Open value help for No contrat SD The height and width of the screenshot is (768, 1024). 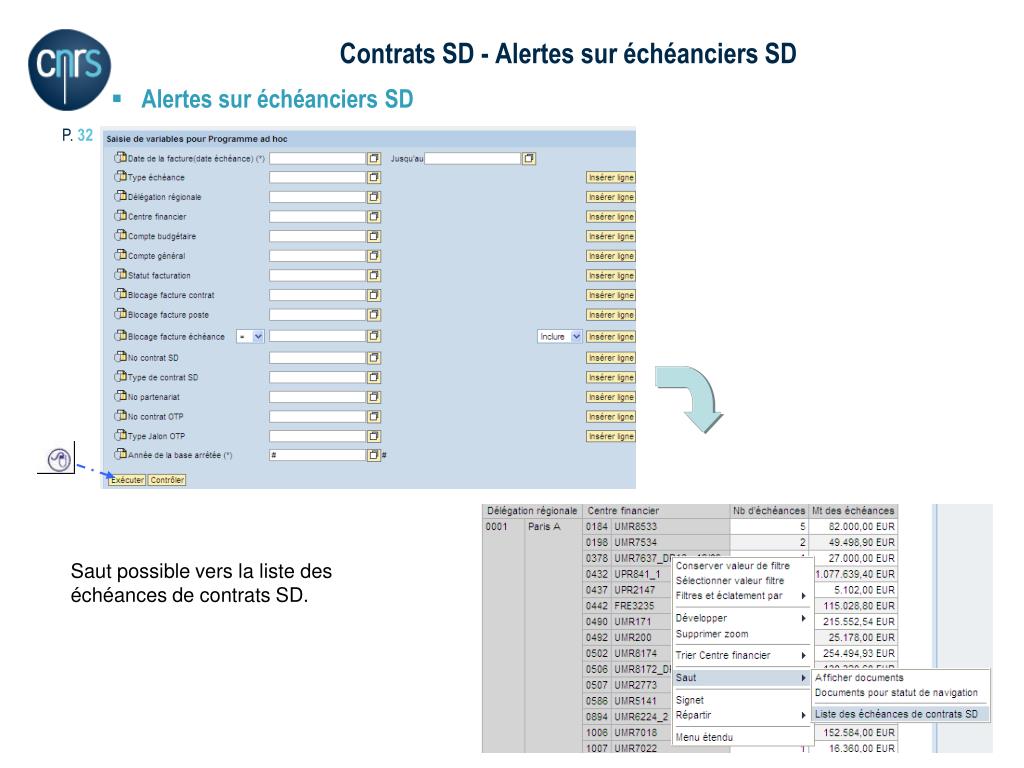[374, 358]
